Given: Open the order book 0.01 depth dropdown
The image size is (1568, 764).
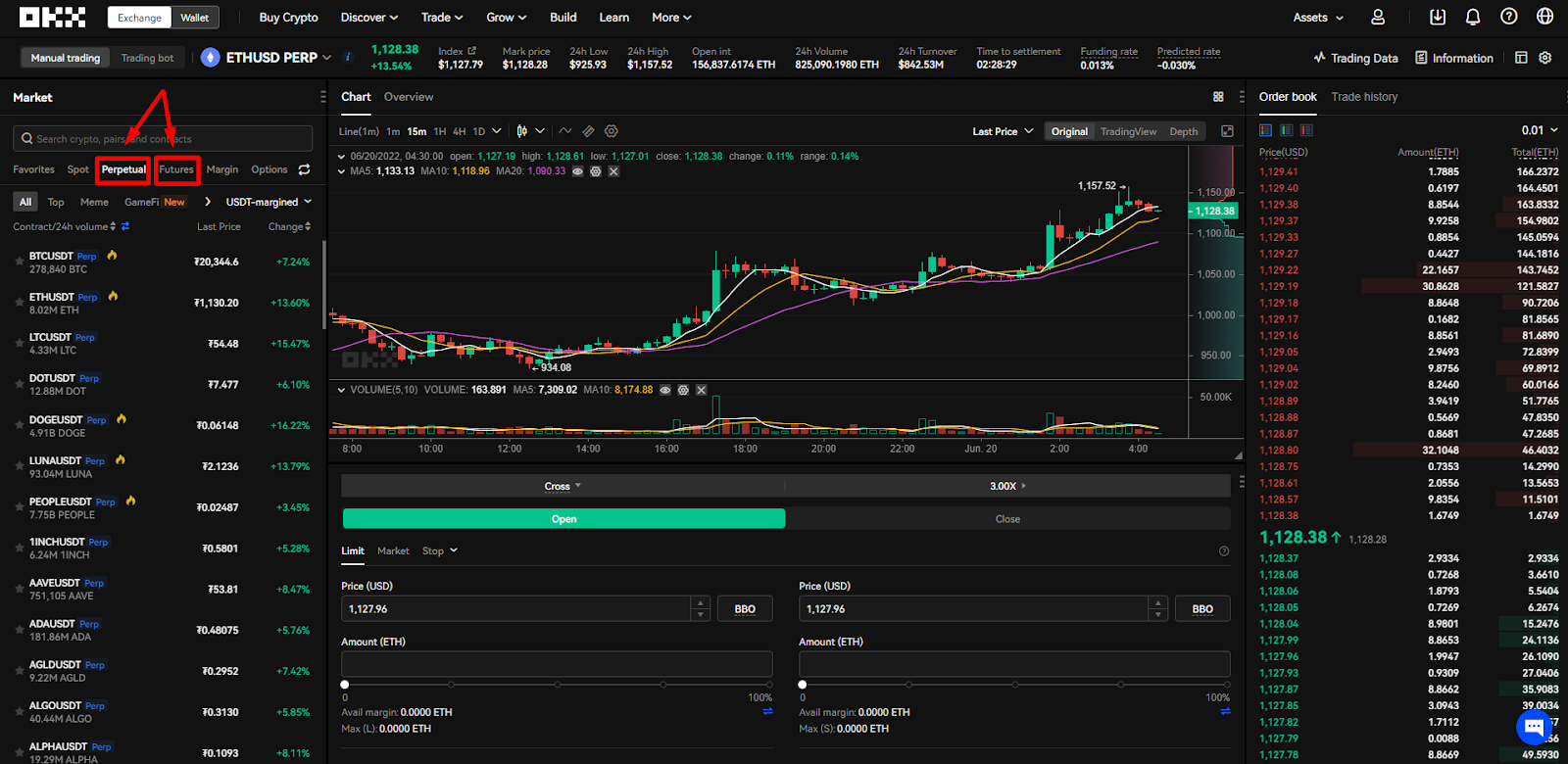Looking at the screenshot, I should [x=1539, y=130].
